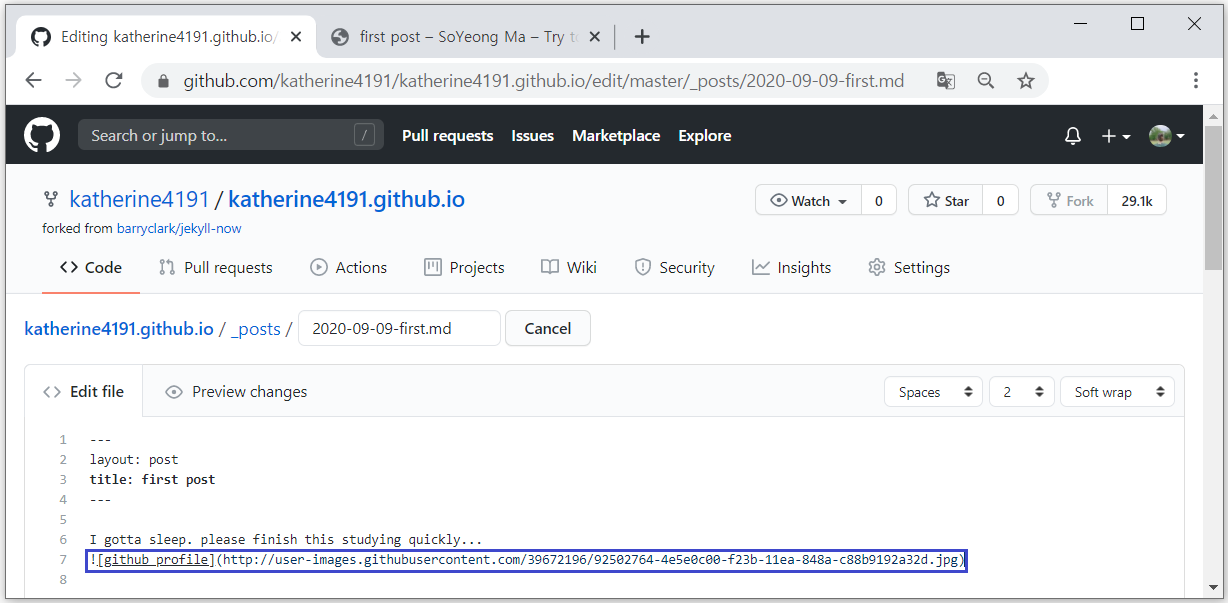The height and width of the screenshot is (603, 1228).
Task: Click the translate page icon
Action: click(x=945, y=81)
